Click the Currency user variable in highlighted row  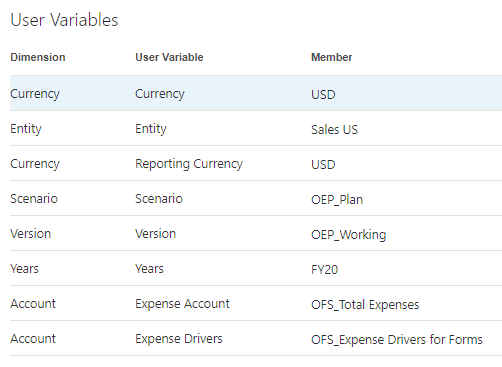(160, 94)
